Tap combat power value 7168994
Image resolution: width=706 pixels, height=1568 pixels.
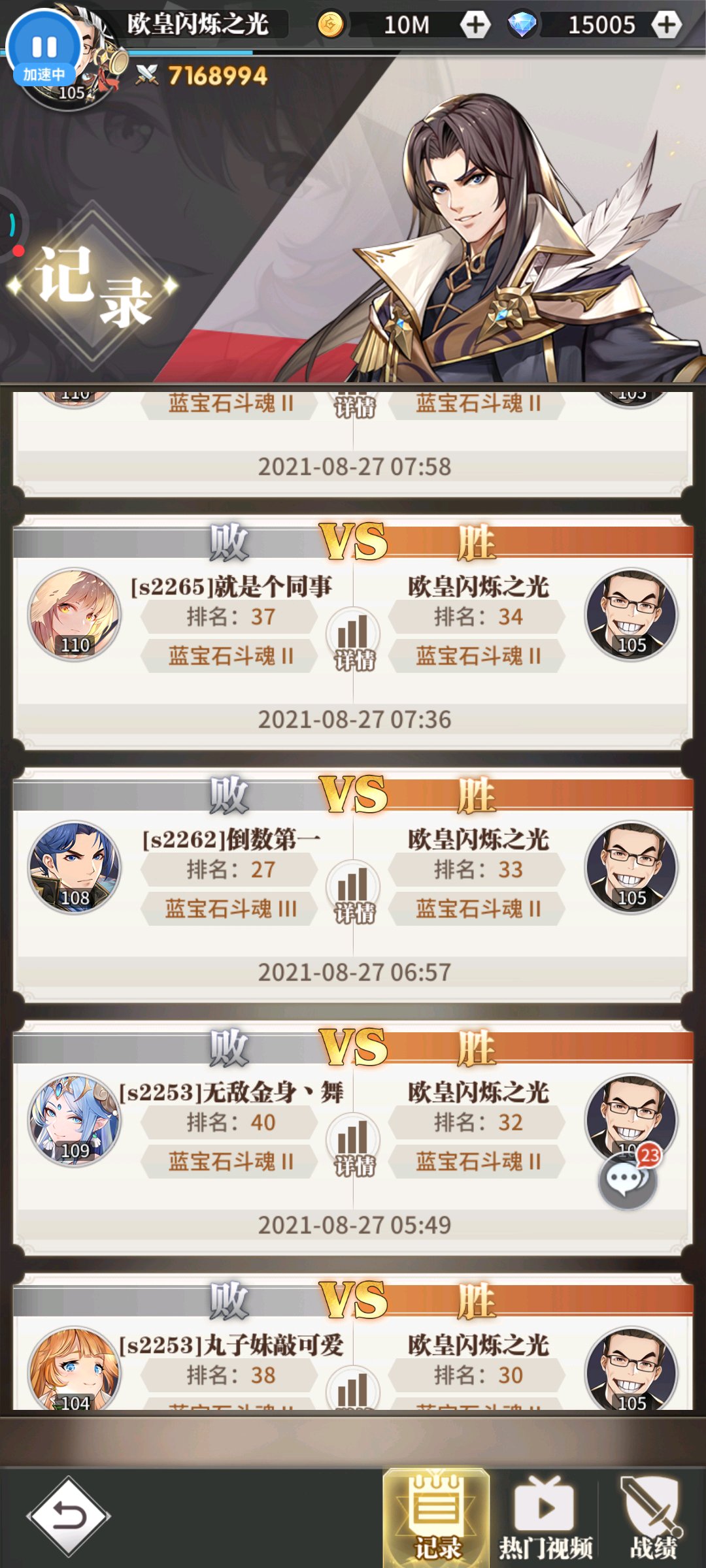point(217,76)
